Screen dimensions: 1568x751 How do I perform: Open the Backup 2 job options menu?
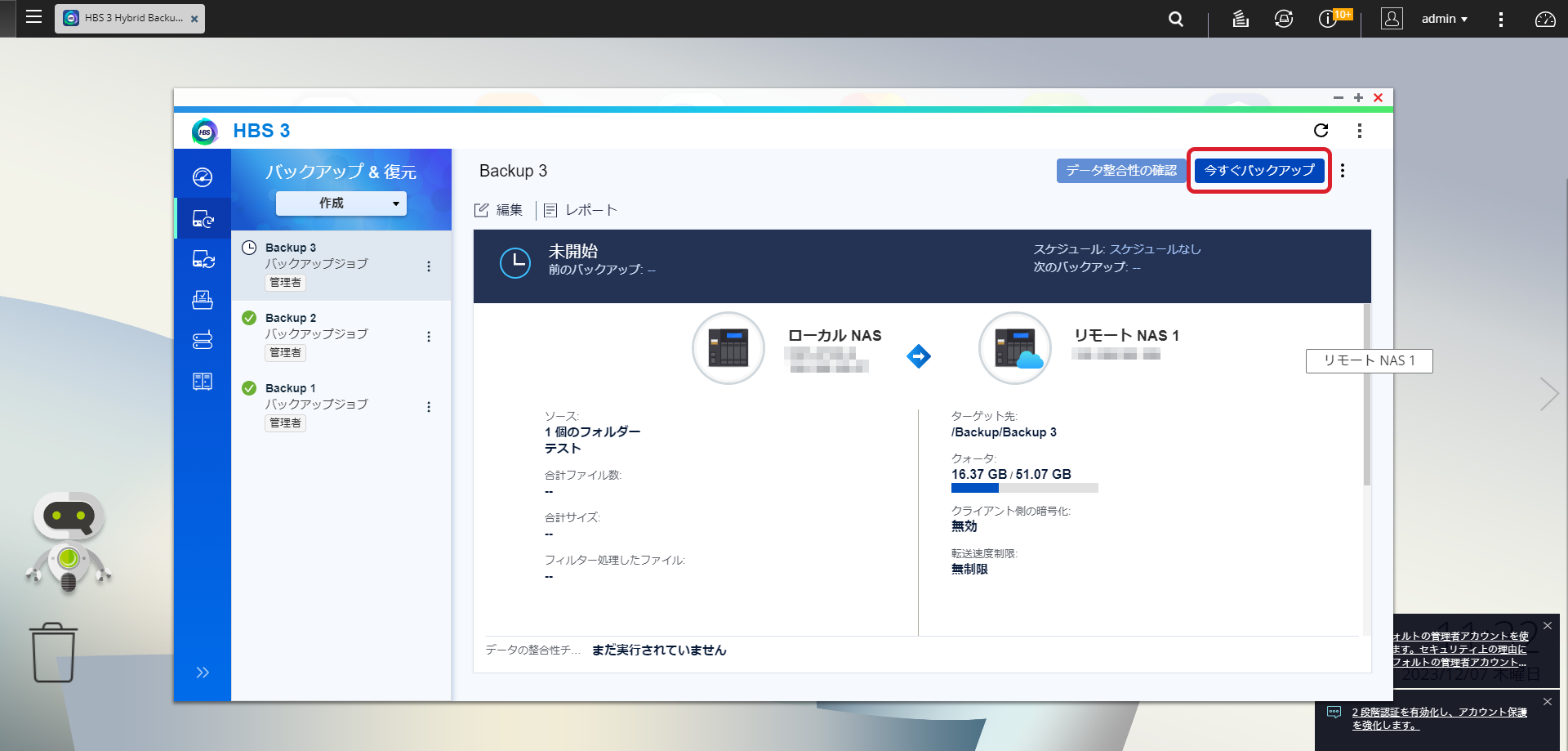tap(429, 337)
